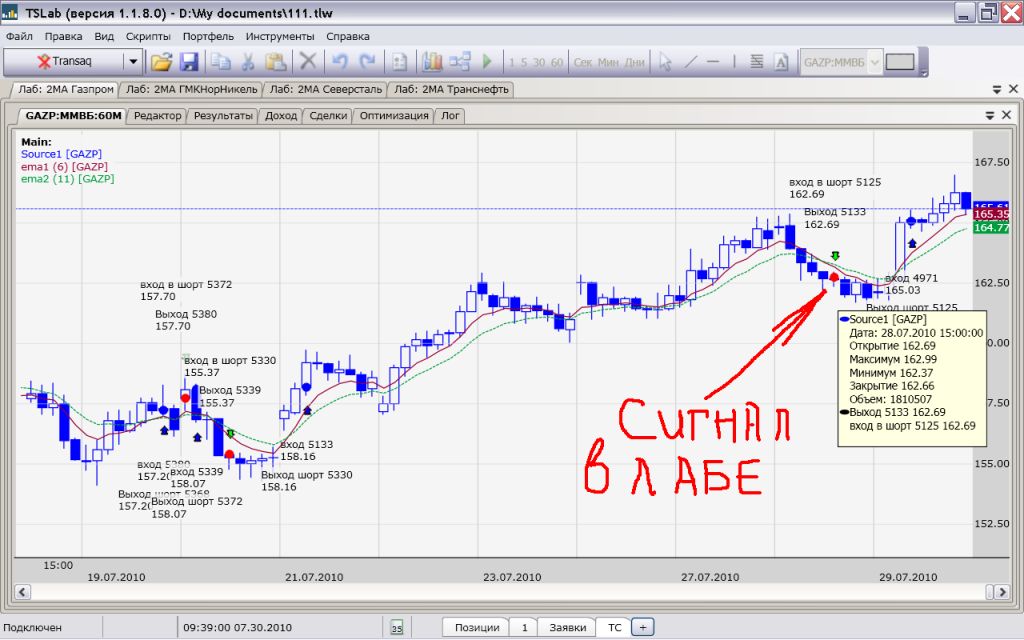1024x640 pixels.
Task: Switch to Лаб: 2МА Транснефть tab
Action: click(x=451, y=89)
